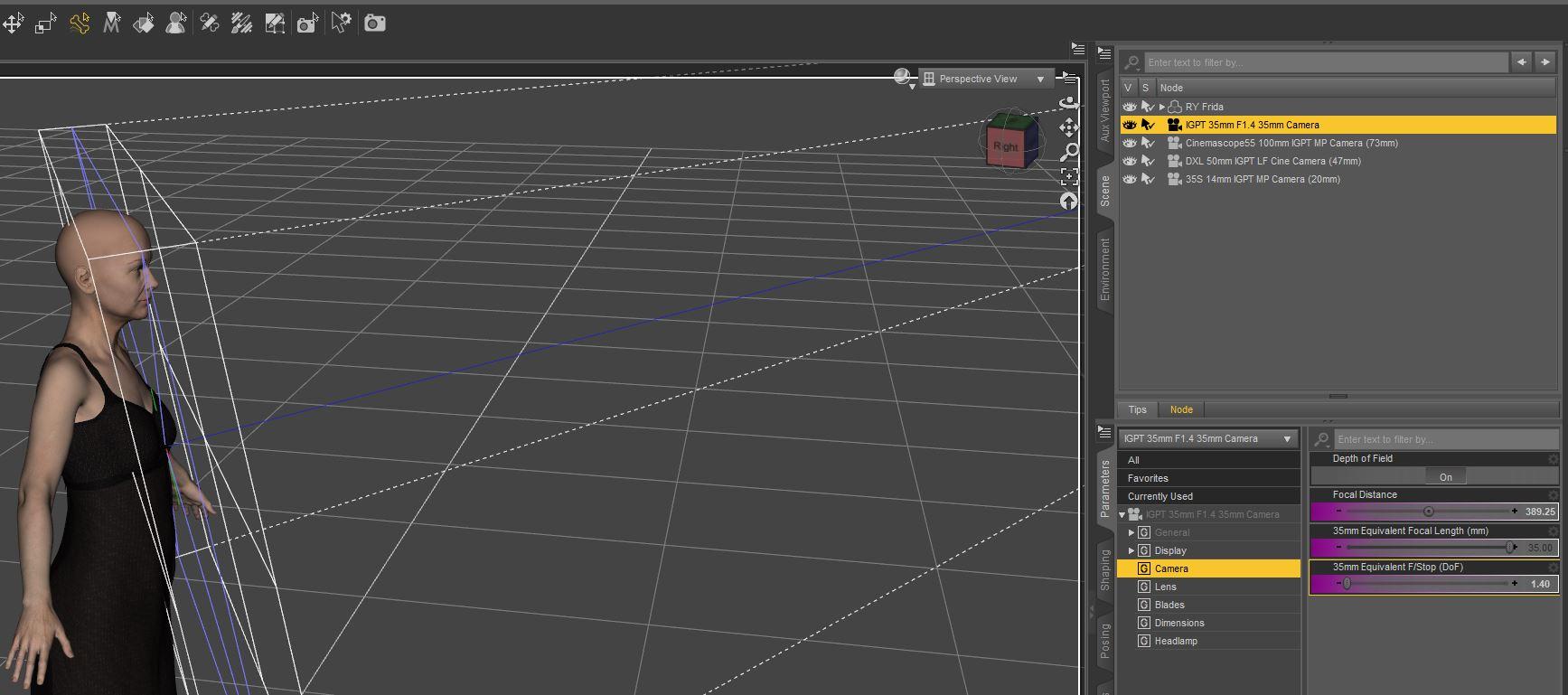Open the viewport options menu icon
The height and width of the screenshot is (695, 1568).
click(x=1069, y=78)
